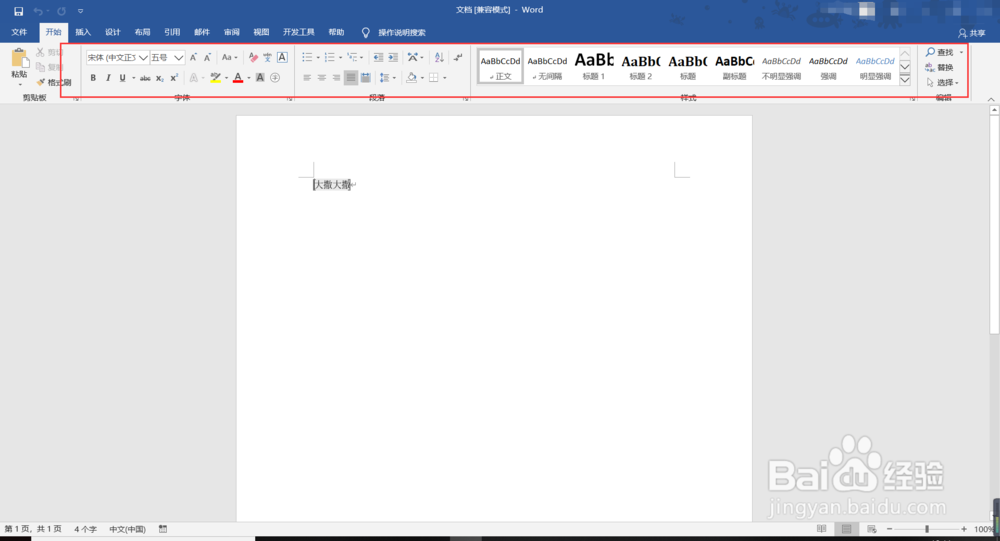Click the 选择 (Select) button
The height and width of the screenshot is (541, 1000).
[x=943, y=82]
